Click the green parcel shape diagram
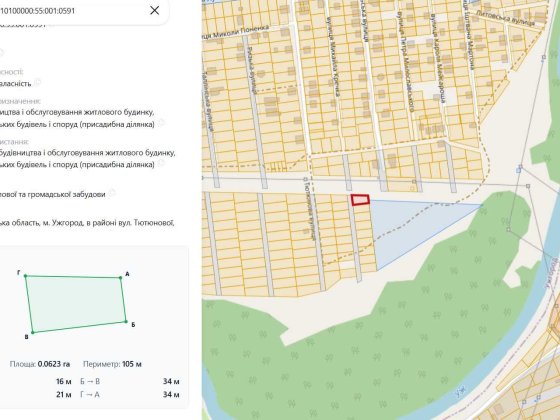Image resolution: width=560 pixels, height=420 pixels. [76, 303]
